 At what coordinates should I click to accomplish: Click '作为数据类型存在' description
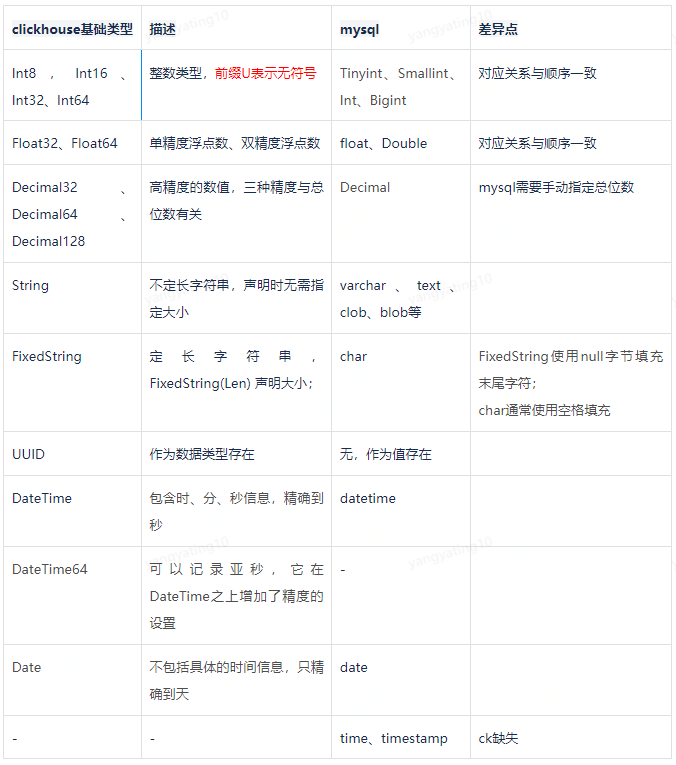click(x=202, y=454)
